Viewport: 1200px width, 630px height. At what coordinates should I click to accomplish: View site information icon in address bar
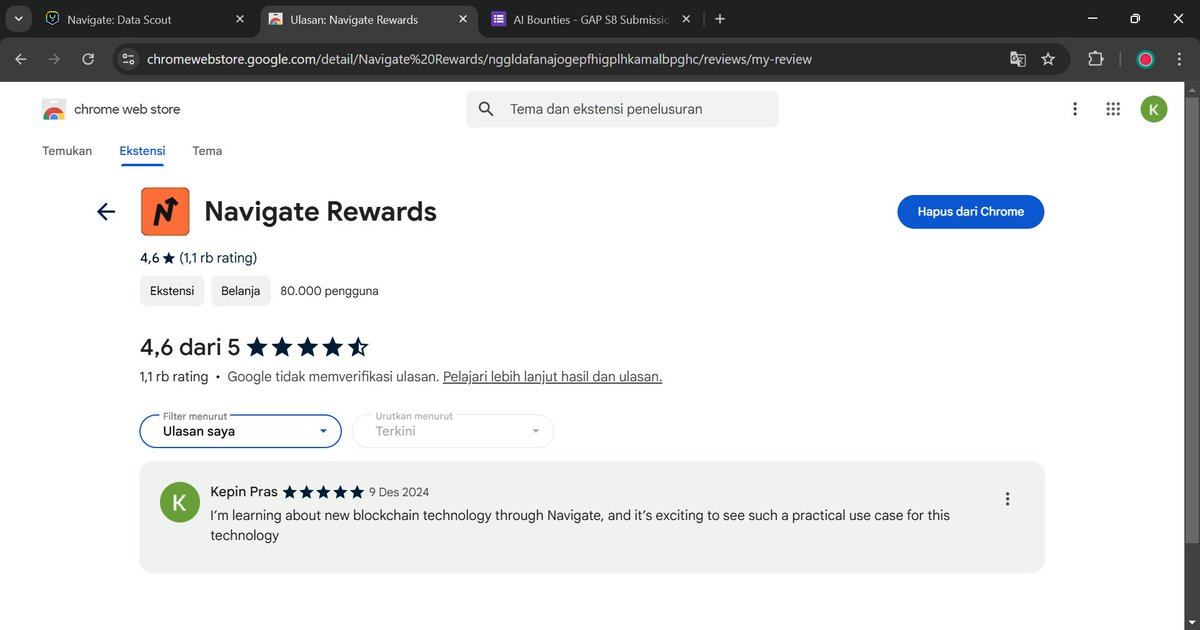(128, 59)
